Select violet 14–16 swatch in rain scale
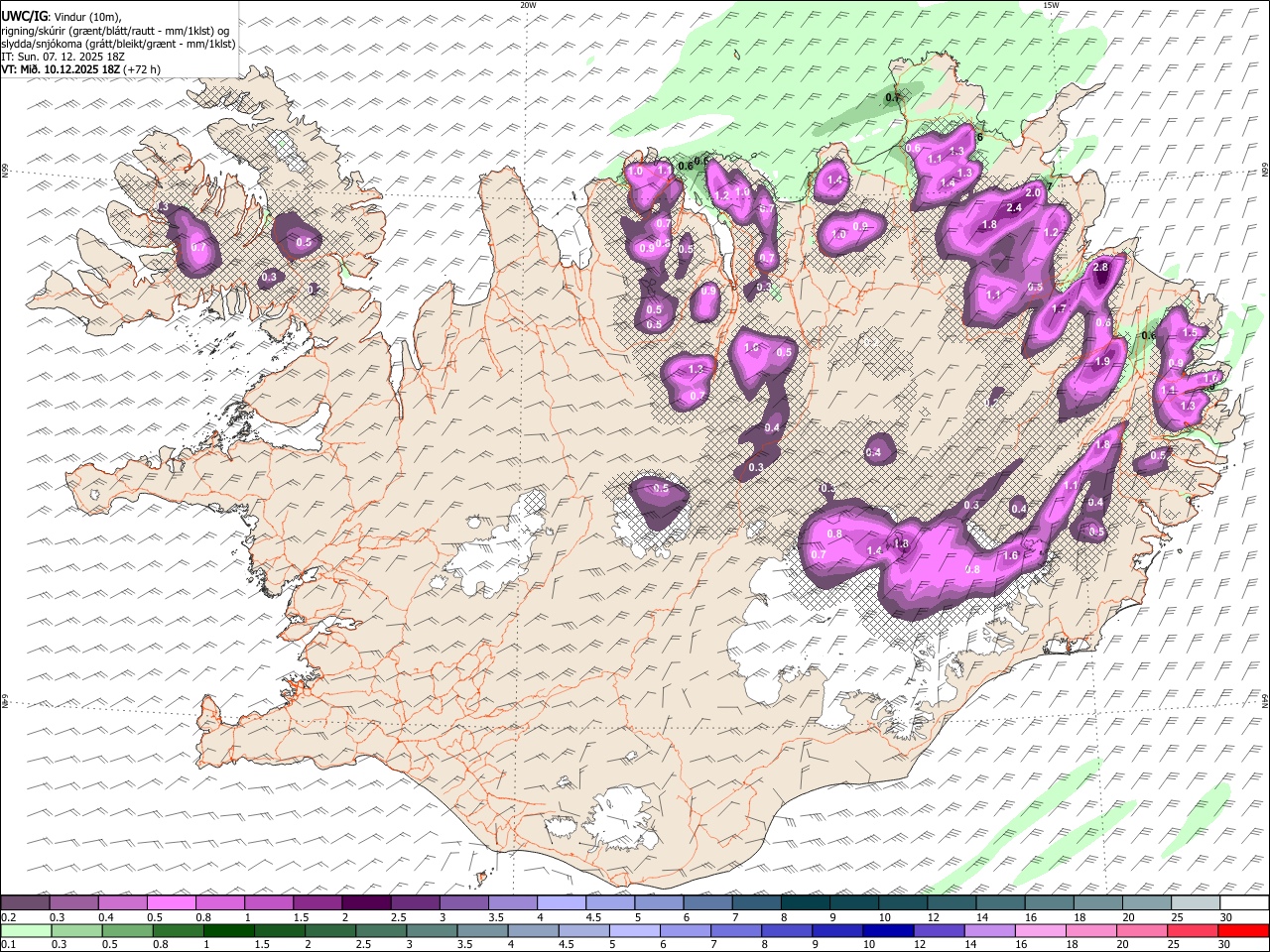This screenshot has height=952, width=1270. click(x=989, y=931)
